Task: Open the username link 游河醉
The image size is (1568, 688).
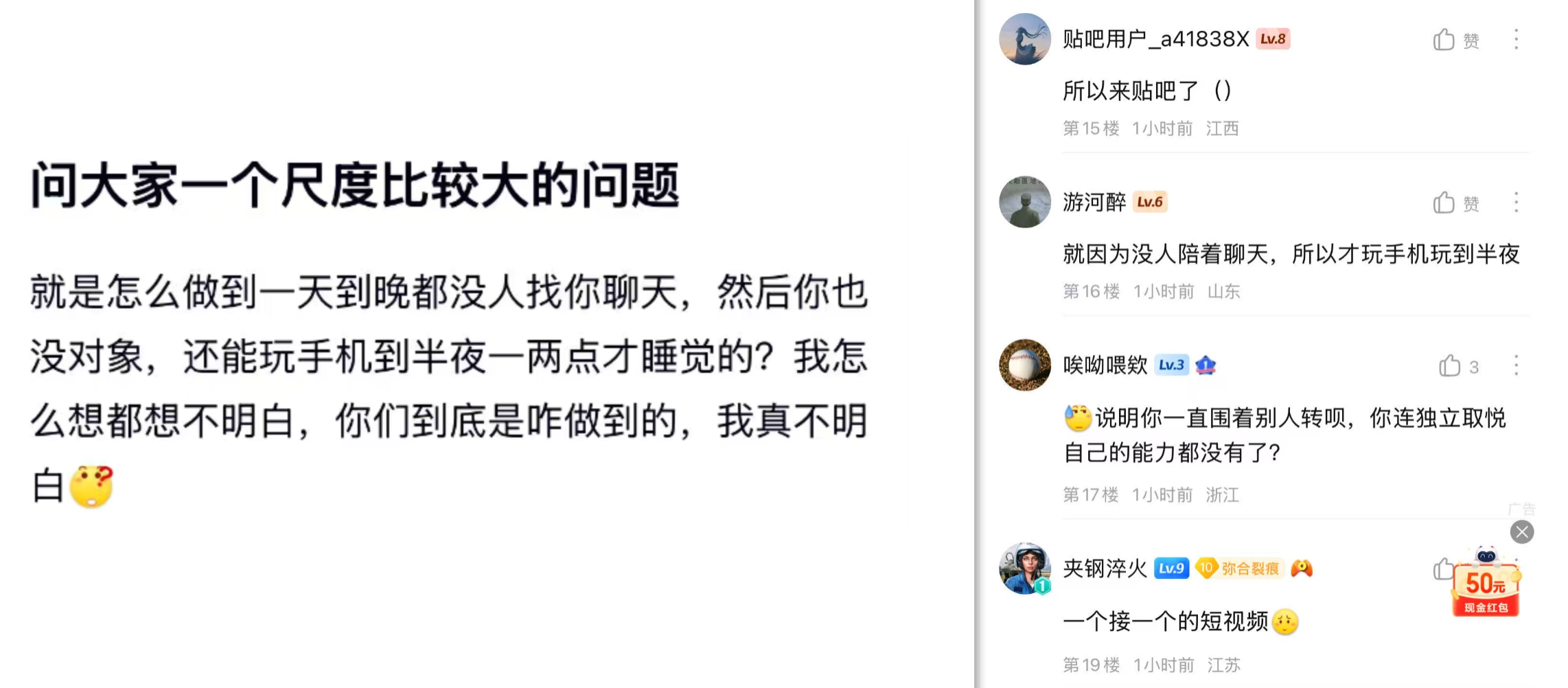Action: coord(1094,202)
